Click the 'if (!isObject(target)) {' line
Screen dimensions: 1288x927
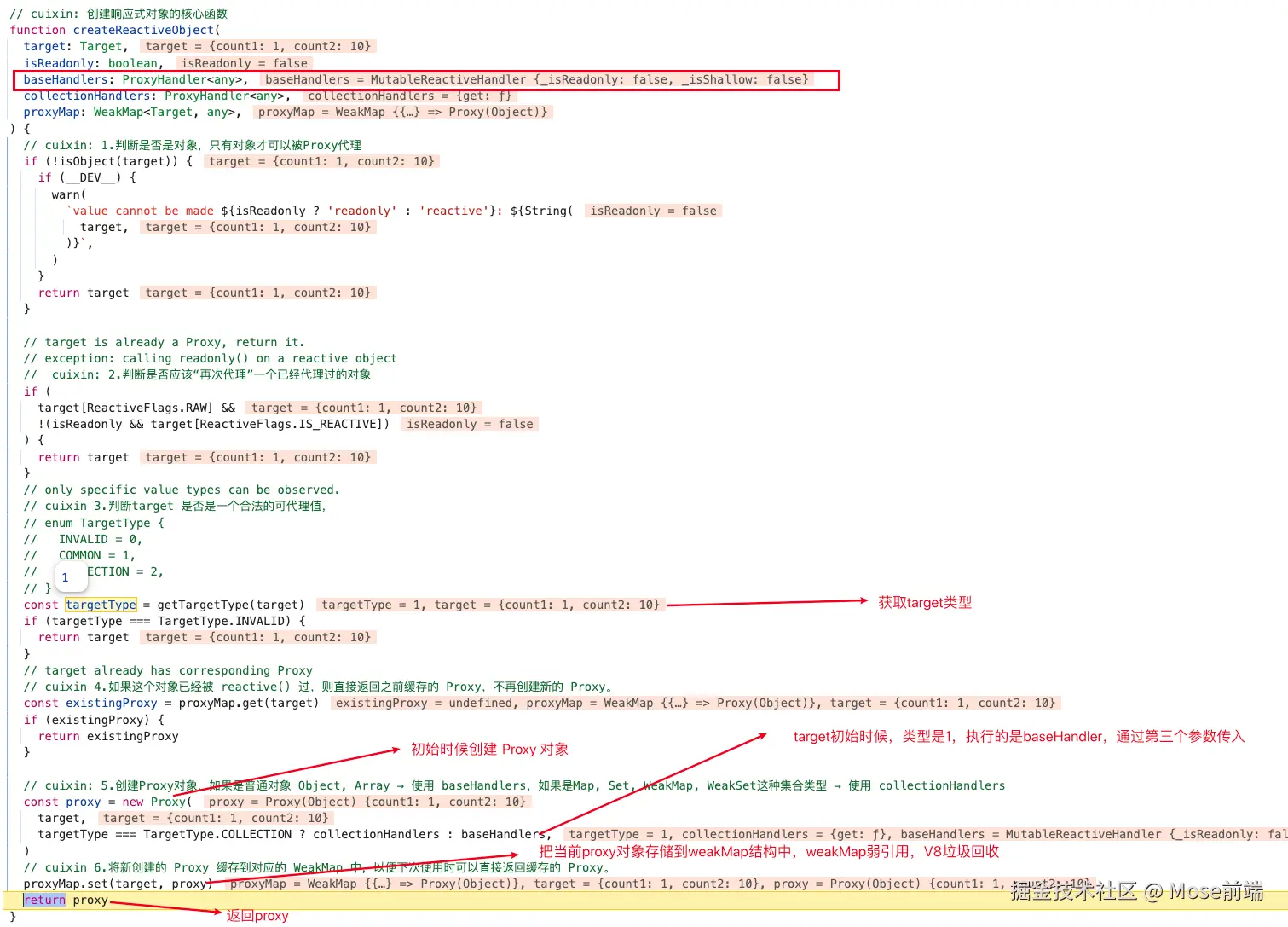[108, 161]
